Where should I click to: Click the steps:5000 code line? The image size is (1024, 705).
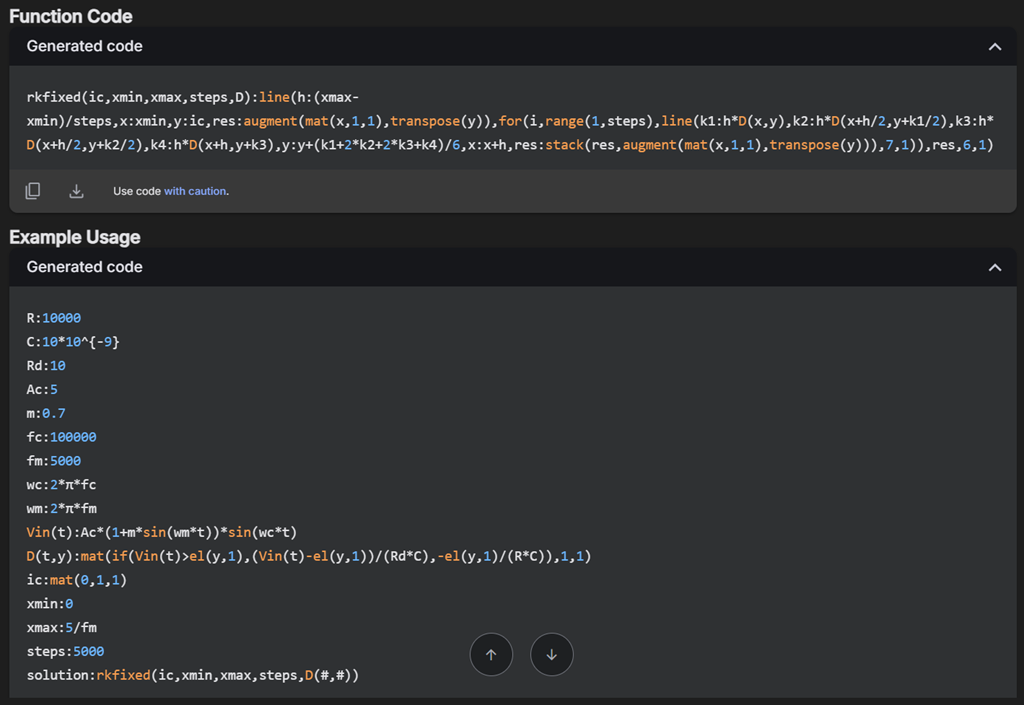pos(65,652)
